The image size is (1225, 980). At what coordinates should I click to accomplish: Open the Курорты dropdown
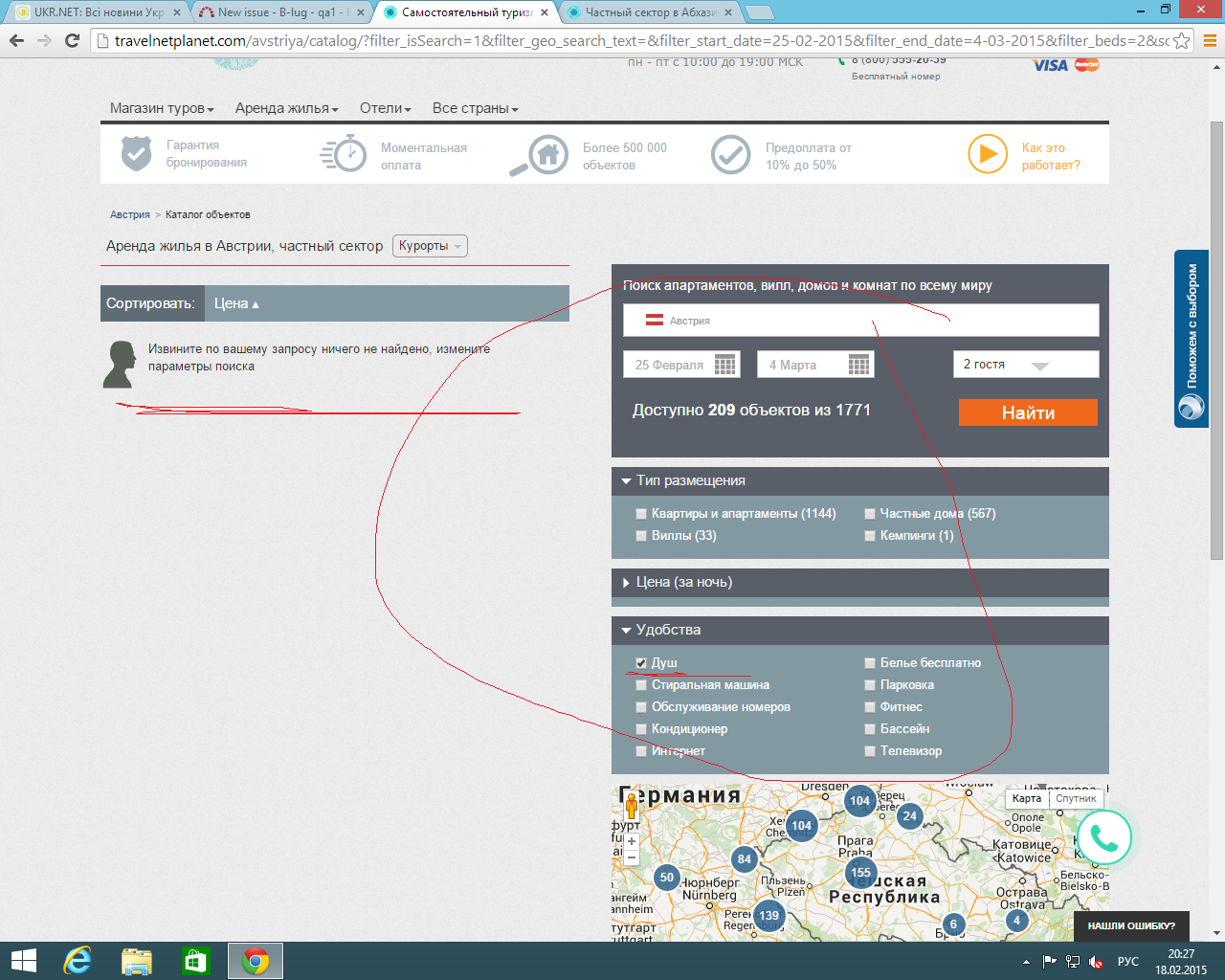point(430,246)
